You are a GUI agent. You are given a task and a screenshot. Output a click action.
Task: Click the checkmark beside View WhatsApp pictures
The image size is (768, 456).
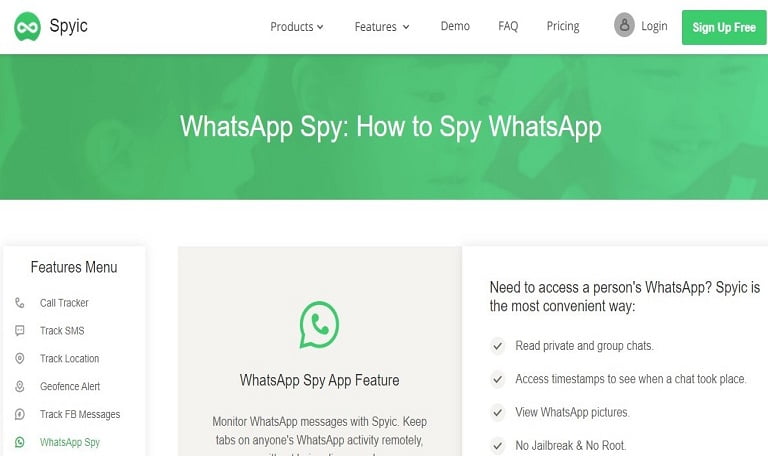coord(498,412)
